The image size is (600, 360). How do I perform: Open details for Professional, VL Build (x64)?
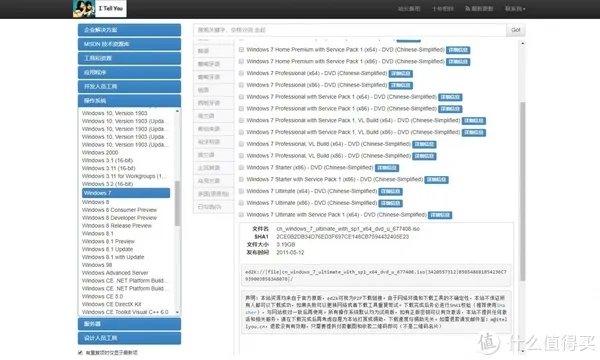pyautogui.click(x=425, y=144)
